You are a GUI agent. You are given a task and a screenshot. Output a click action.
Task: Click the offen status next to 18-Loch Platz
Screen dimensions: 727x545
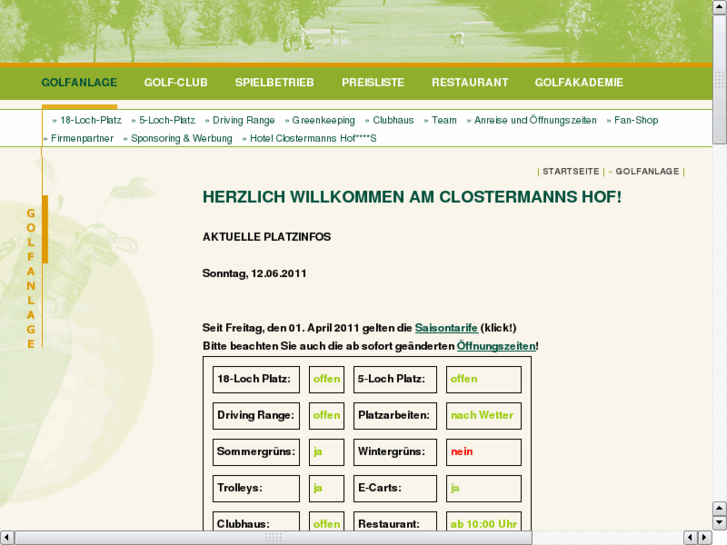(326, 379)
